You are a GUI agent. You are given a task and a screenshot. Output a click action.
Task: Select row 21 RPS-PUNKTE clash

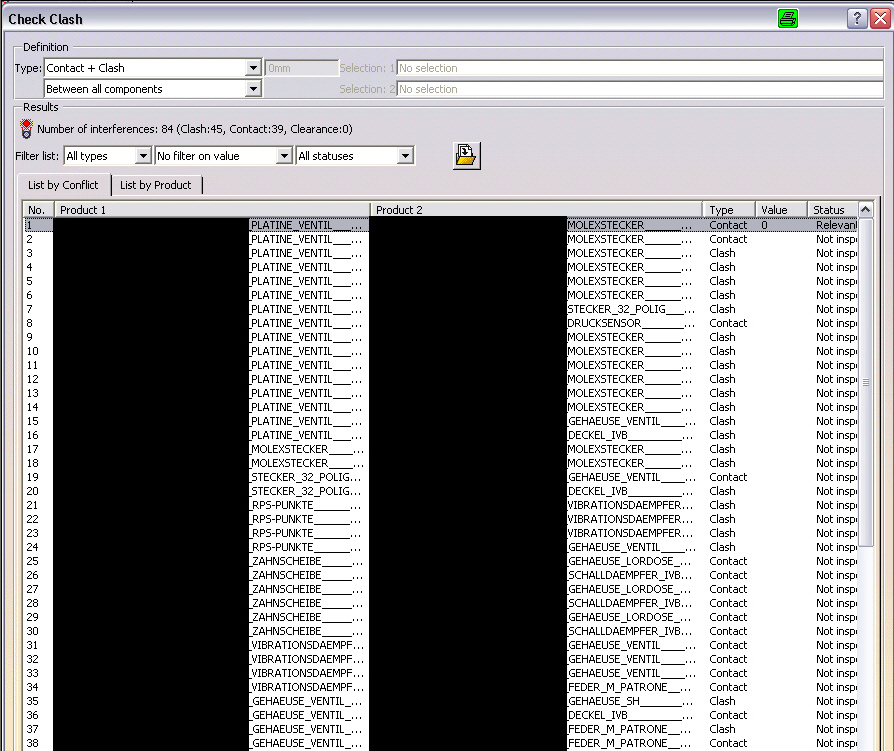440,505
